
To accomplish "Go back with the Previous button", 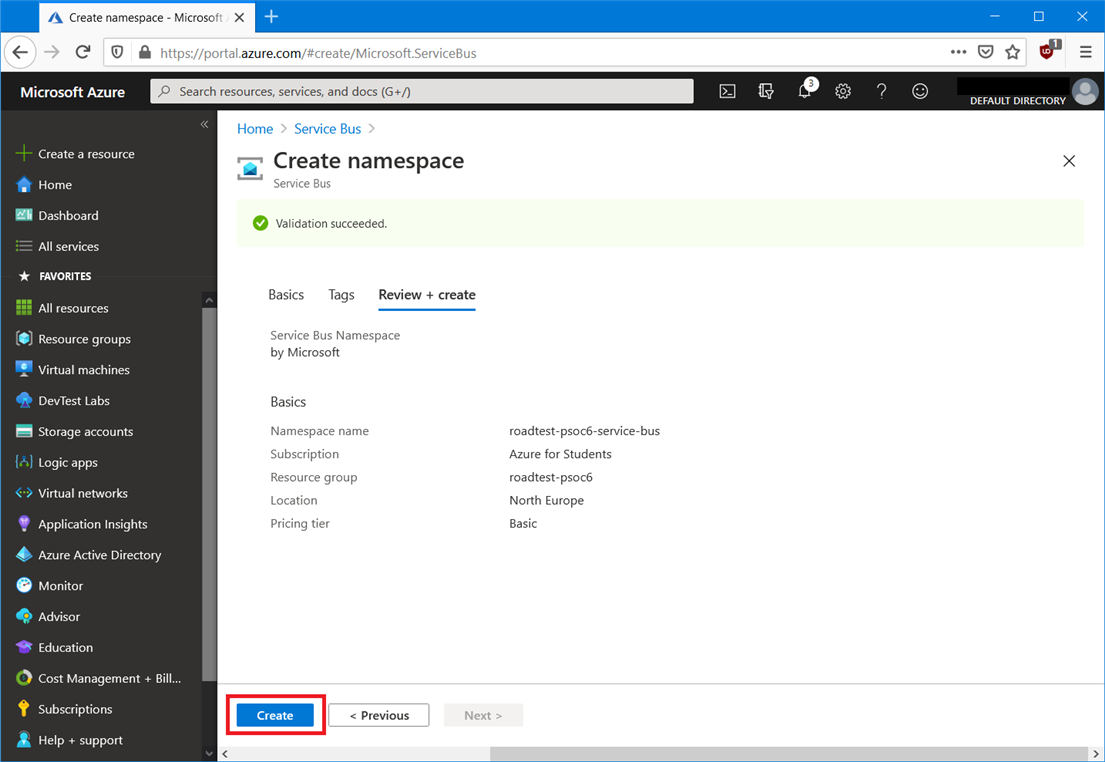I will 379,715.
